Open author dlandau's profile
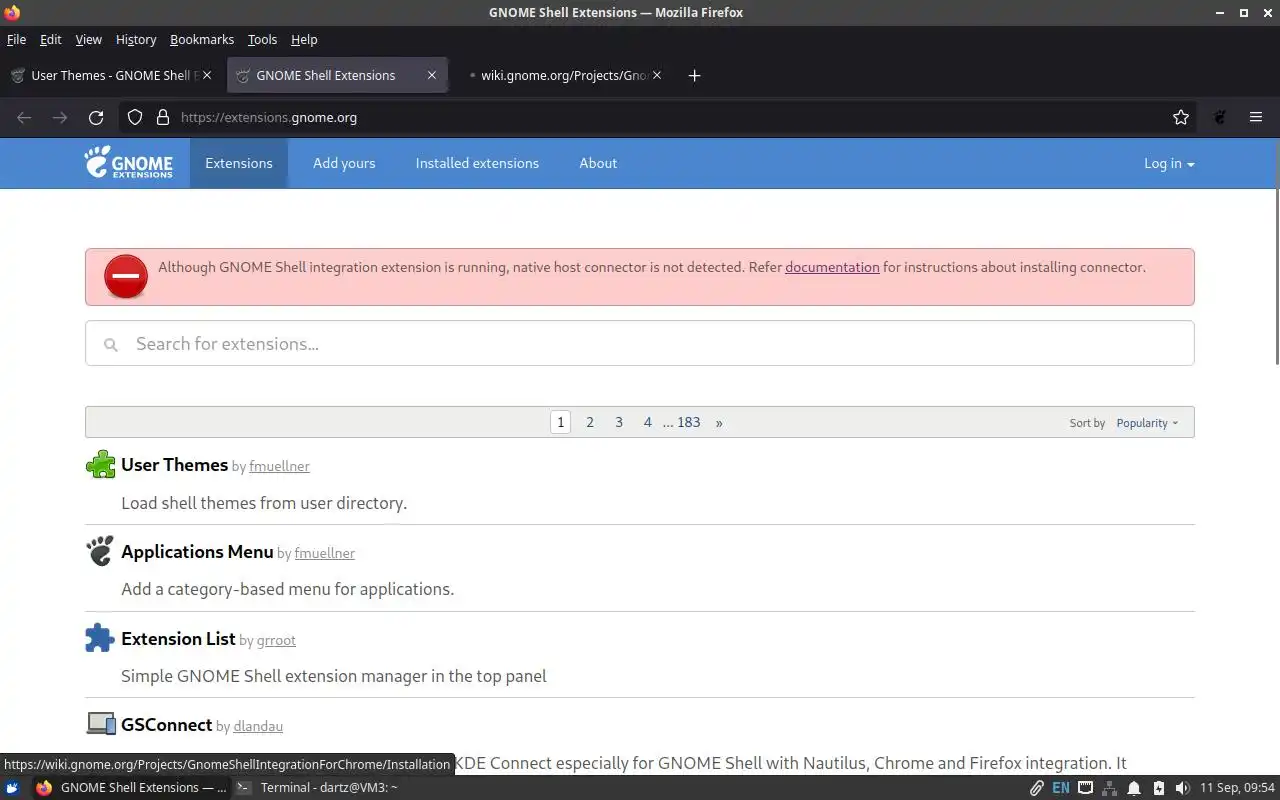The image size is (1280, 800). 258,727
